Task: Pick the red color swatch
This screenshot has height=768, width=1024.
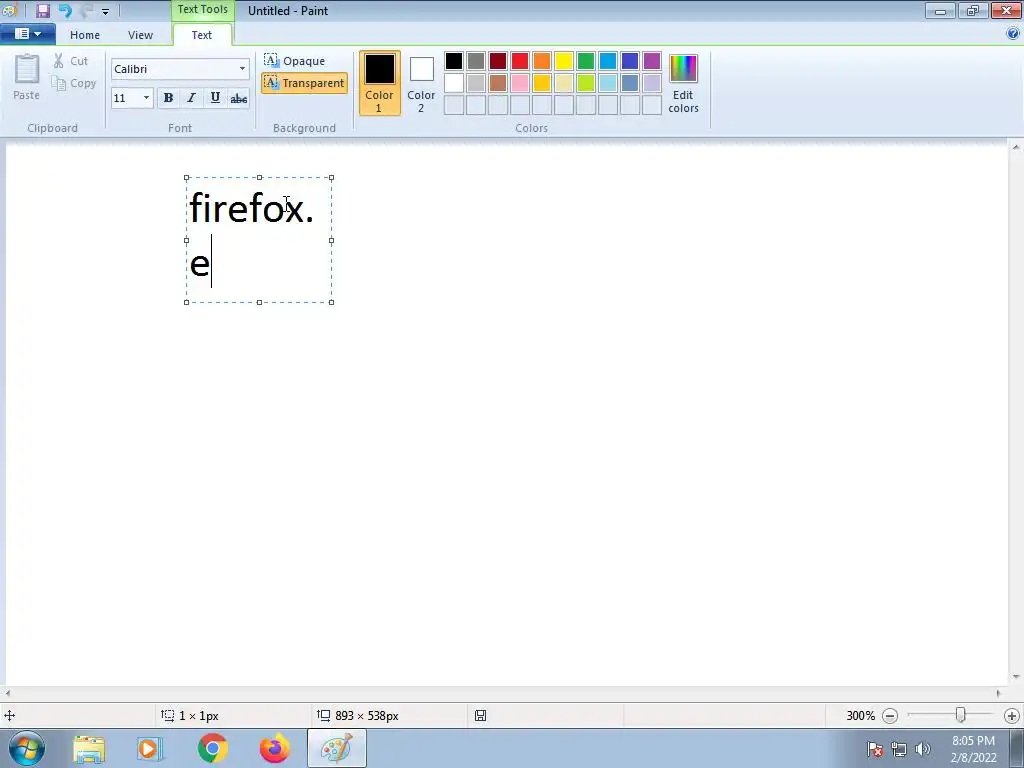Action: pos(520,61)
